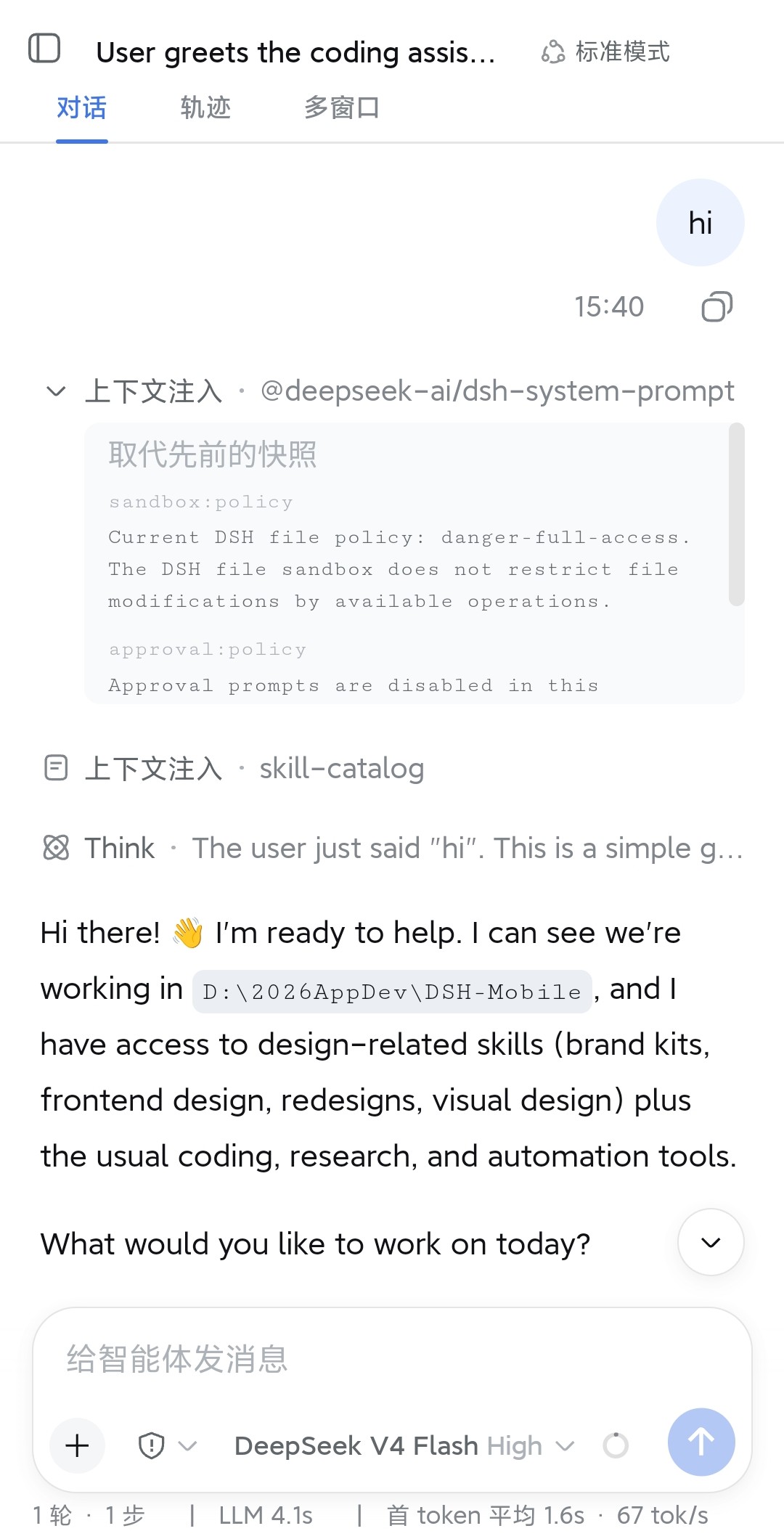
Task: Click the round scroll-to-bottom chevron
Action: click(711, 1242)
